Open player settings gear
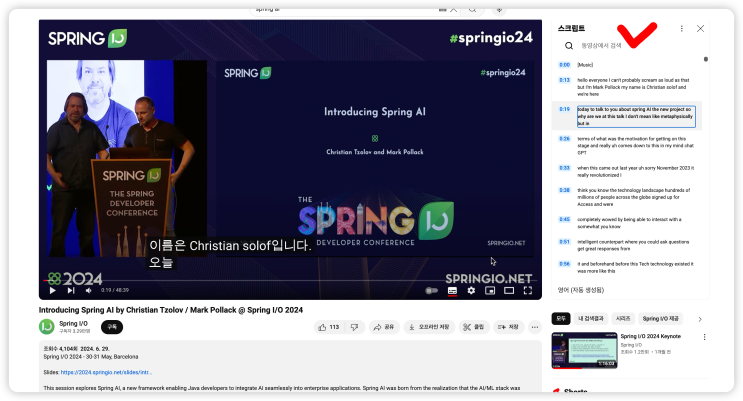The image size is (743, 401). 471,291
